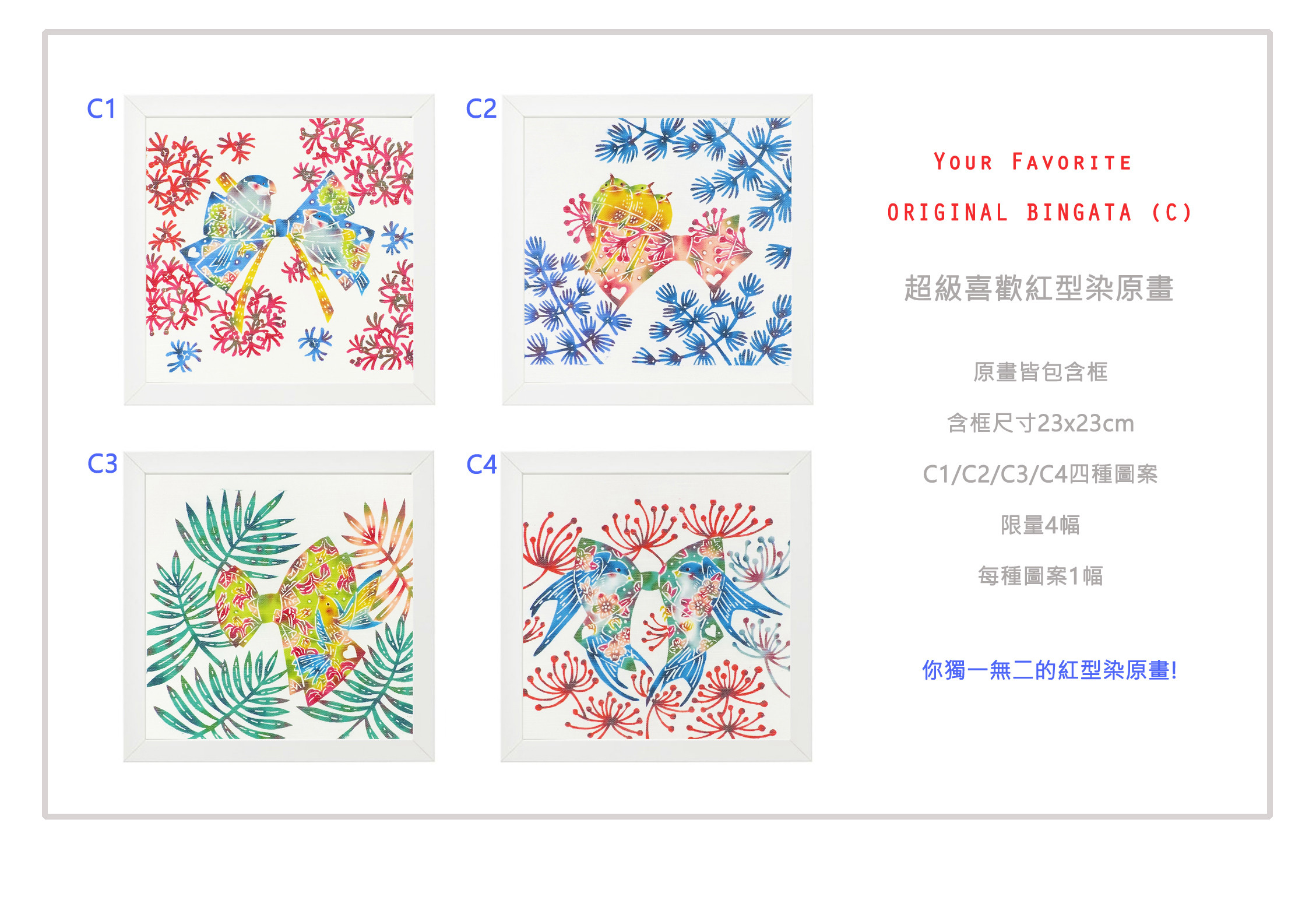This screenshot has width=1316, height=914.
Task: Select the C4 swallows bow artwork
Action: coord(656,606)
